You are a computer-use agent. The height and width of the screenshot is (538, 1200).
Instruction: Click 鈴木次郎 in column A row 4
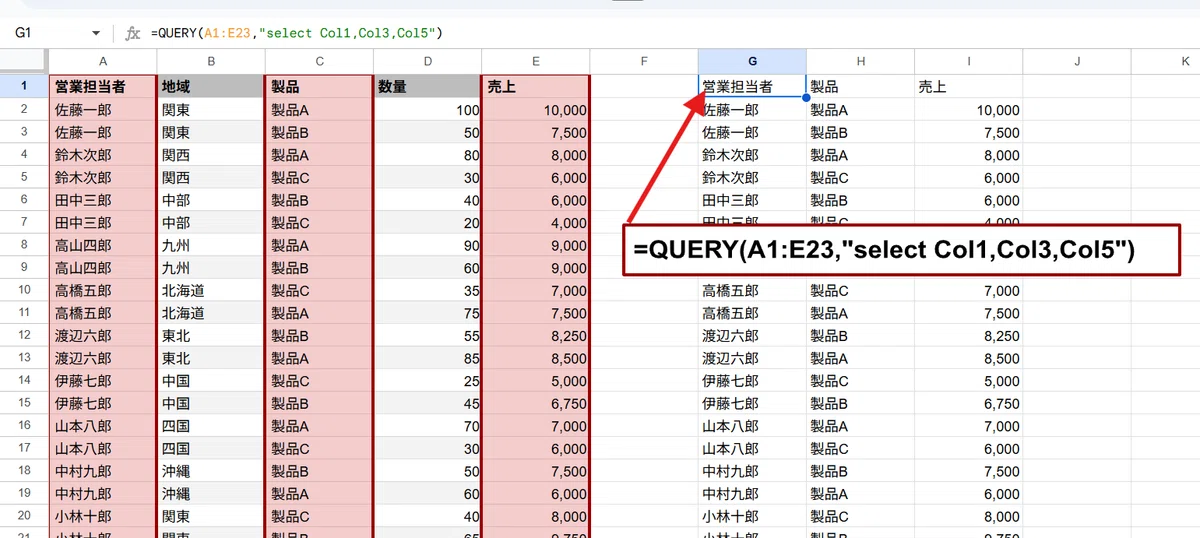103,155
